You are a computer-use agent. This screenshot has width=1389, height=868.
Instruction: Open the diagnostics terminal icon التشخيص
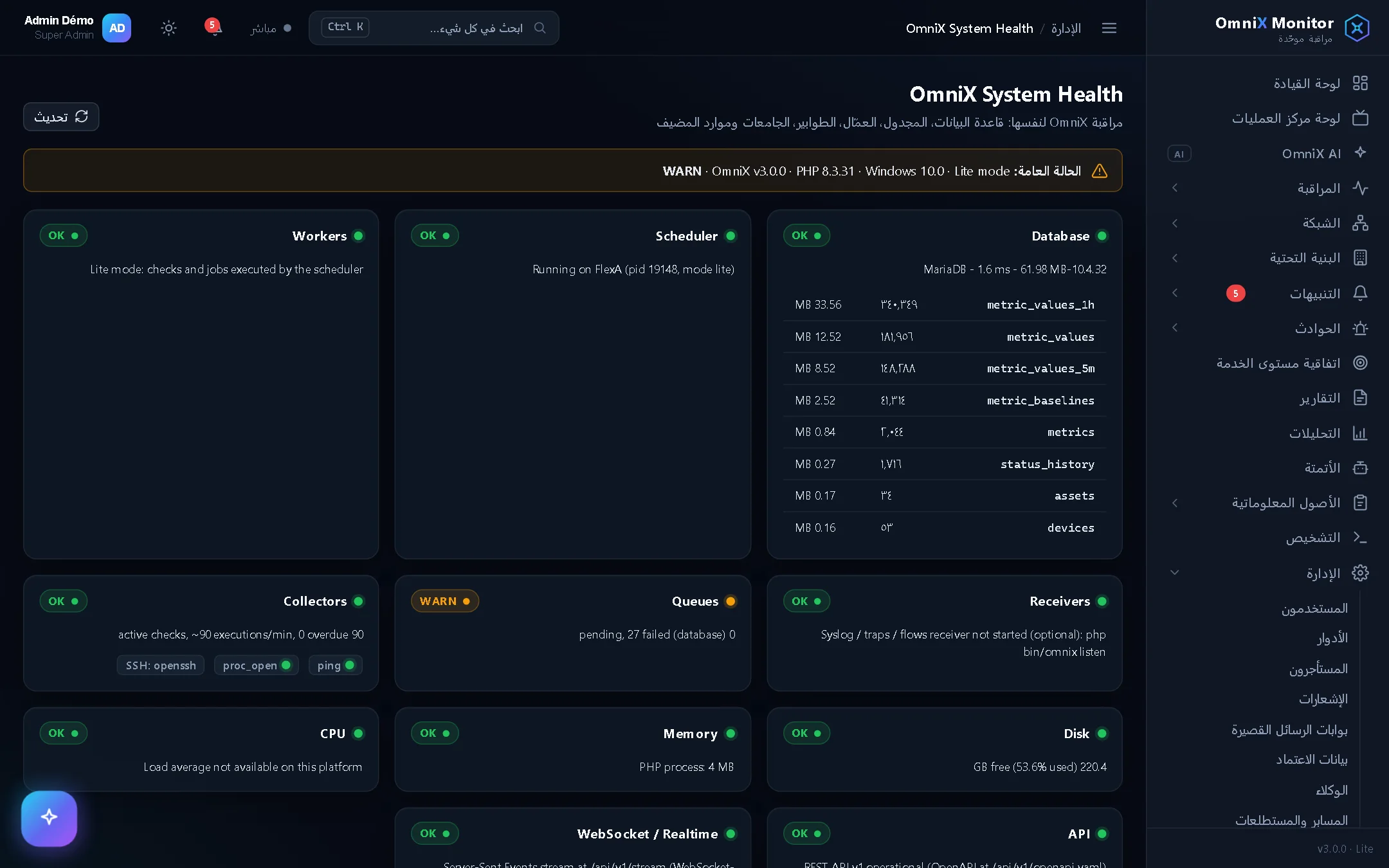1360,537
